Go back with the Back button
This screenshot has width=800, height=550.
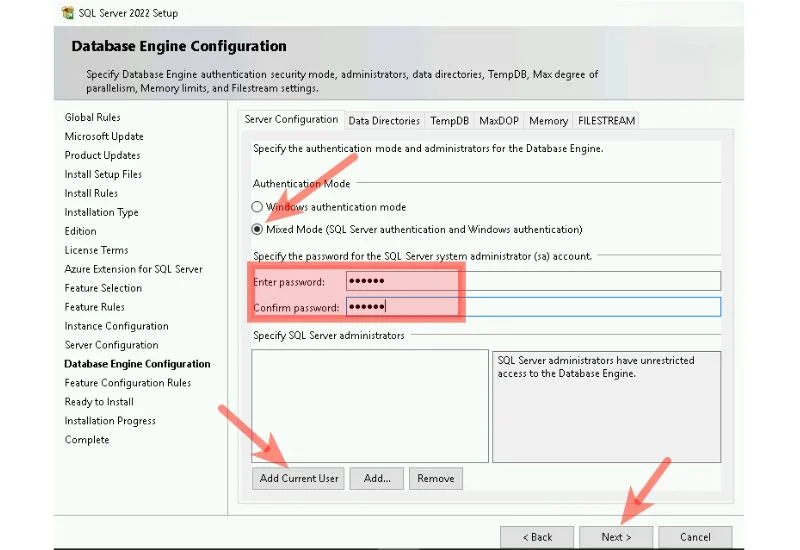pos(538,537)
